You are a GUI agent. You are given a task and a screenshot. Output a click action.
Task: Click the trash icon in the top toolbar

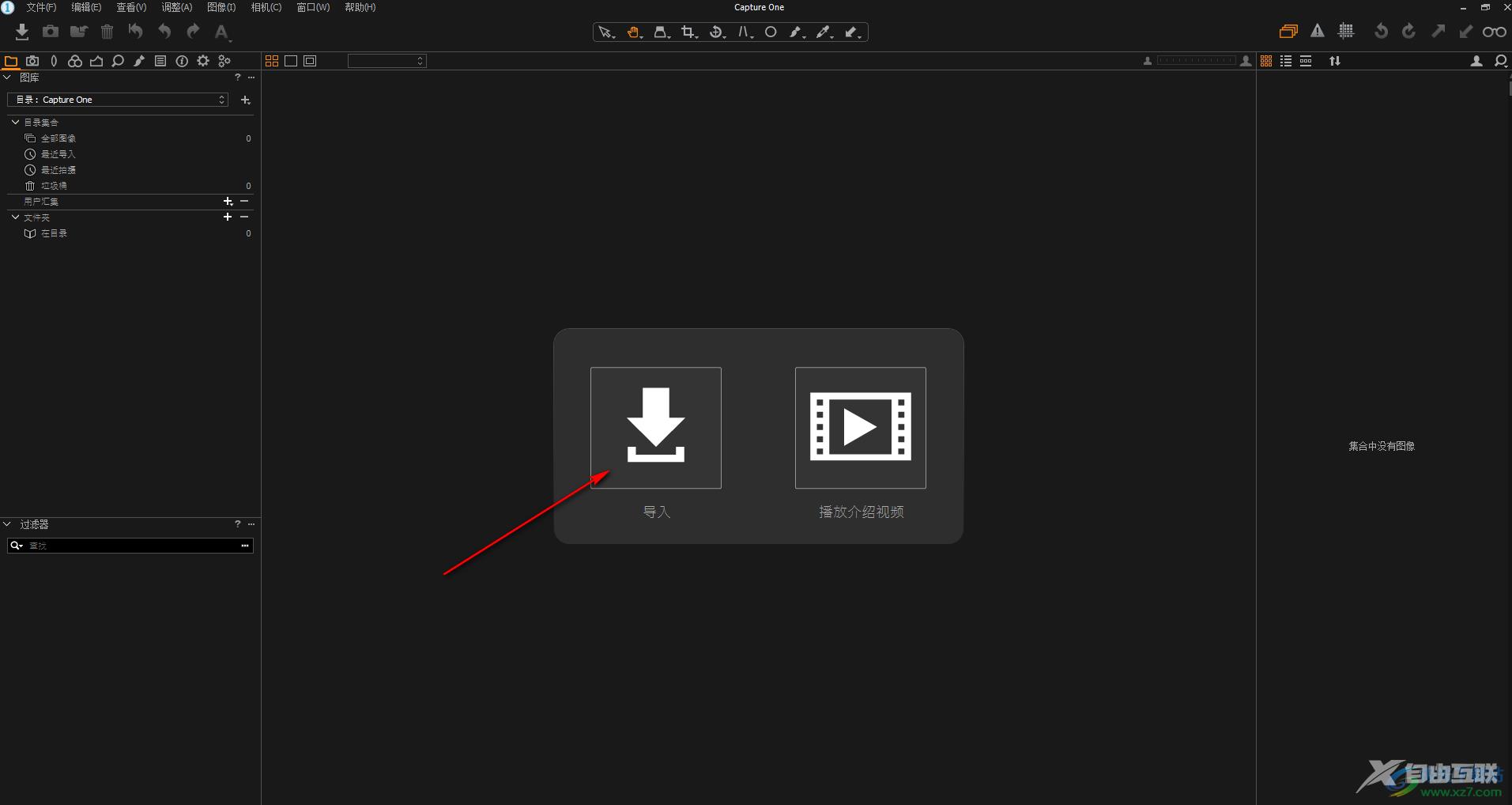(x=107, y=32)
